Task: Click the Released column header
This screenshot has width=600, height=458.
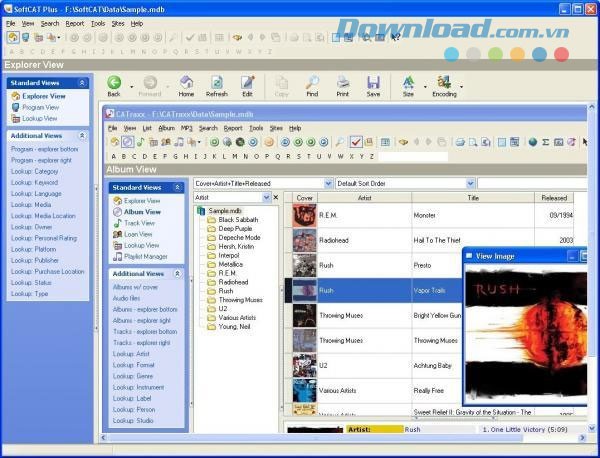Action: point(553,198)
